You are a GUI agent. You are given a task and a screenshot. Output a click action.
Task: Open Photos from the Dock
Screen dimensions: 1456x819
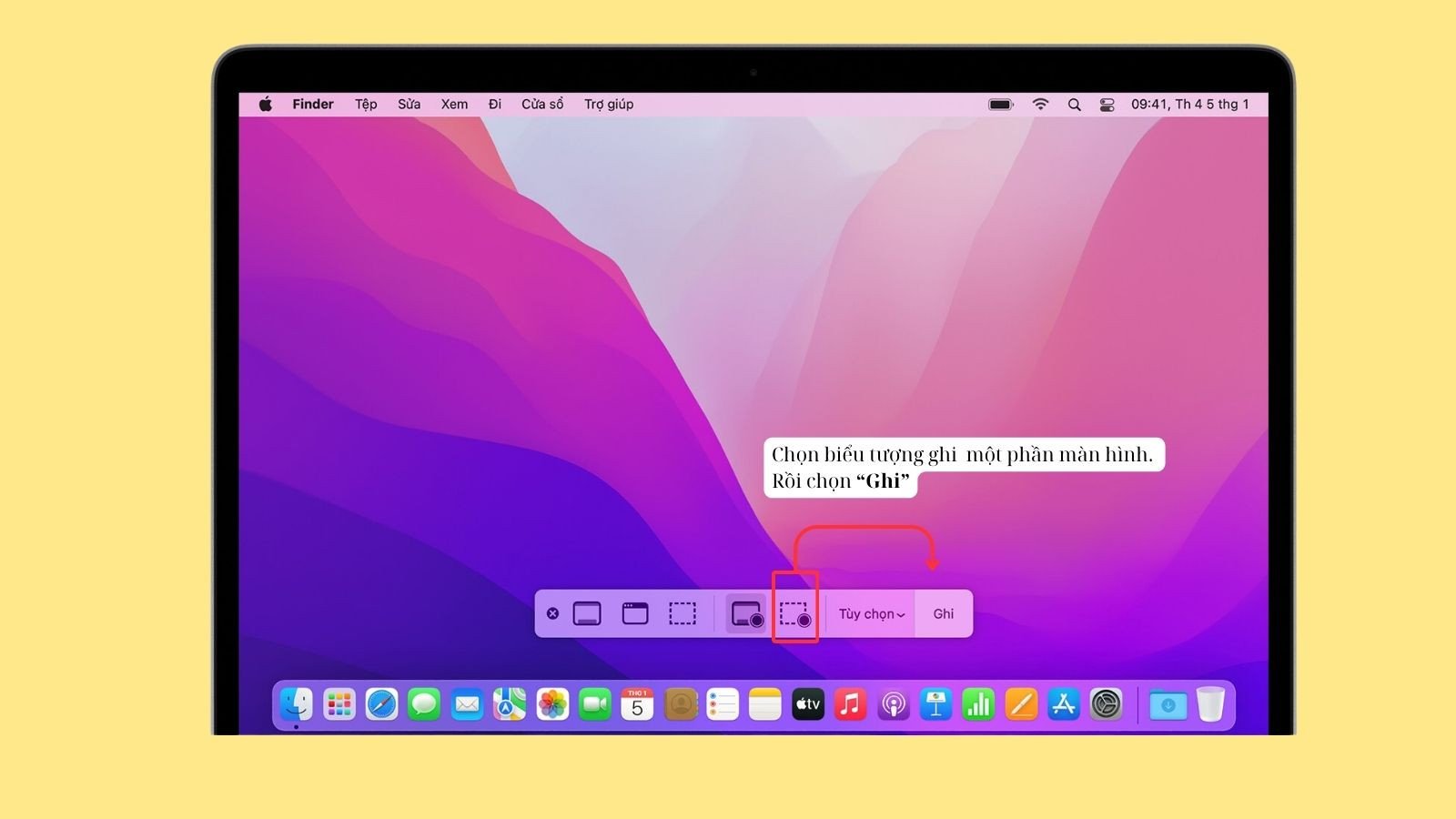pos(551,703)
